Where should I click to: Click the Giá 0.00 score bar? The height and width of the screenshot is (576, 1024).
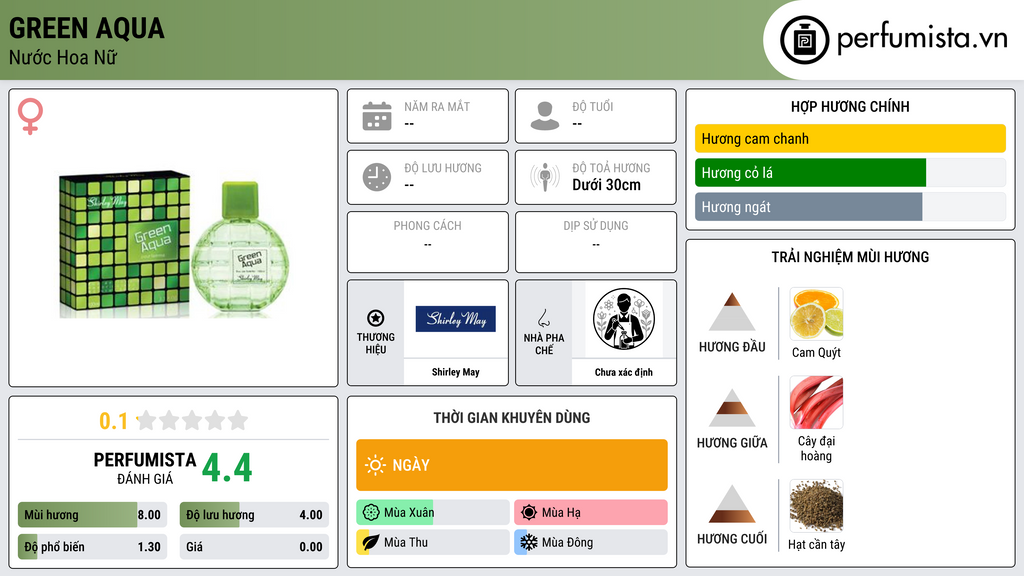(x=254, y=547)
